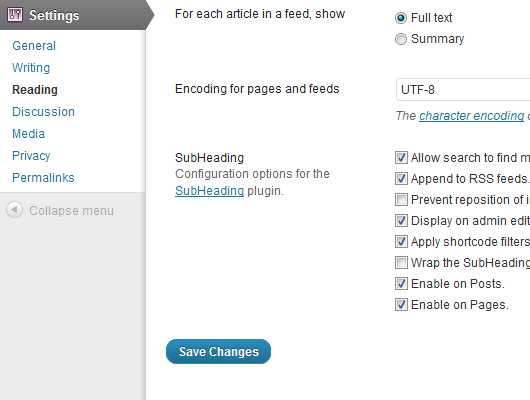
Task: Uncheck Enable on Pages checkbox
Action: (401, 305)
